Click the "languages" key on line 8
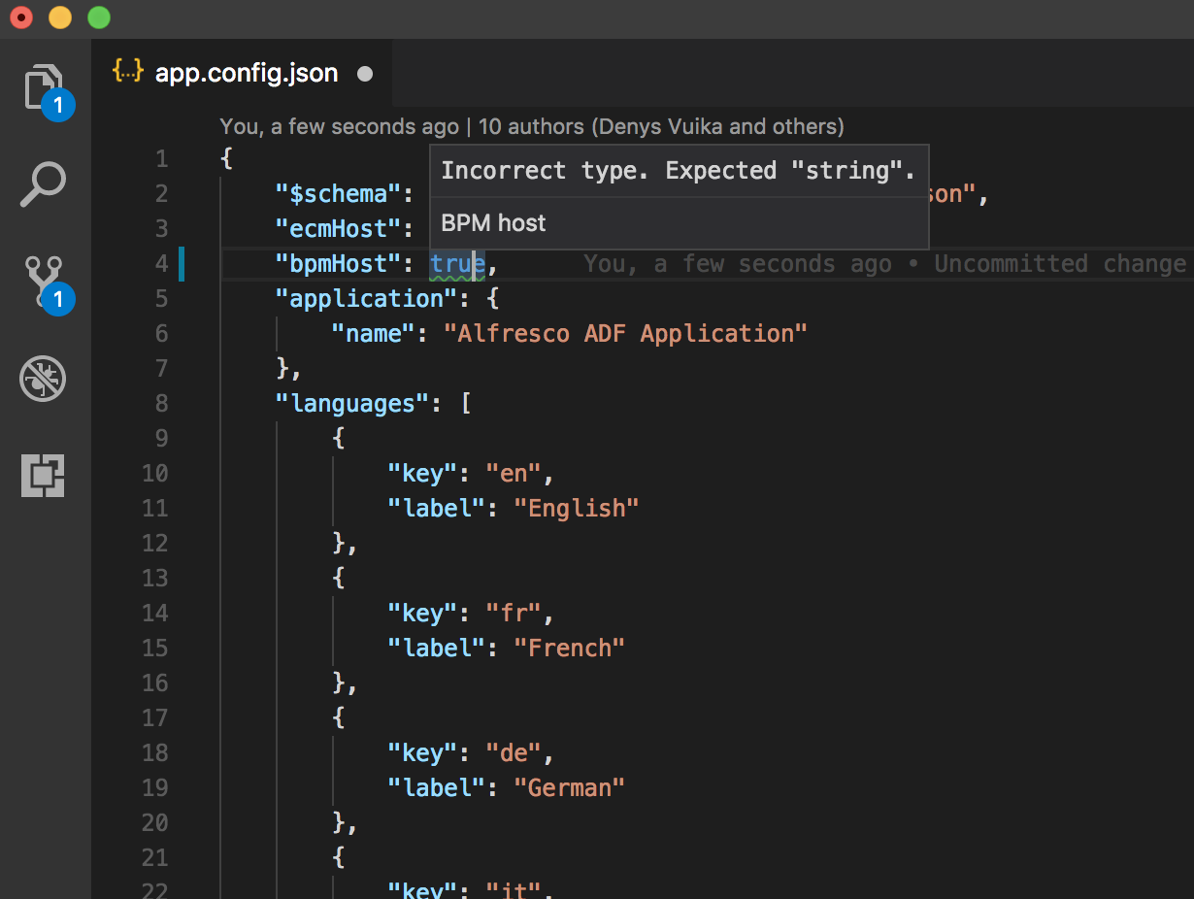Image resolution: width=1194 pixels, height=899 pixels. point(353,403)
